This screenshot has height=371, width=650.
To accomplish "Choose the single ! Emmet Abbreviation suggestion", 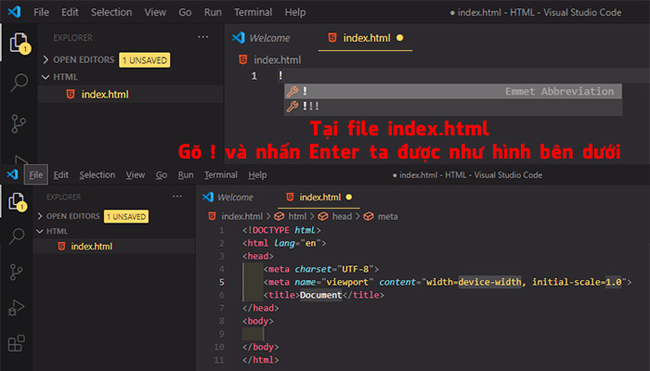I will coord(453,91).
